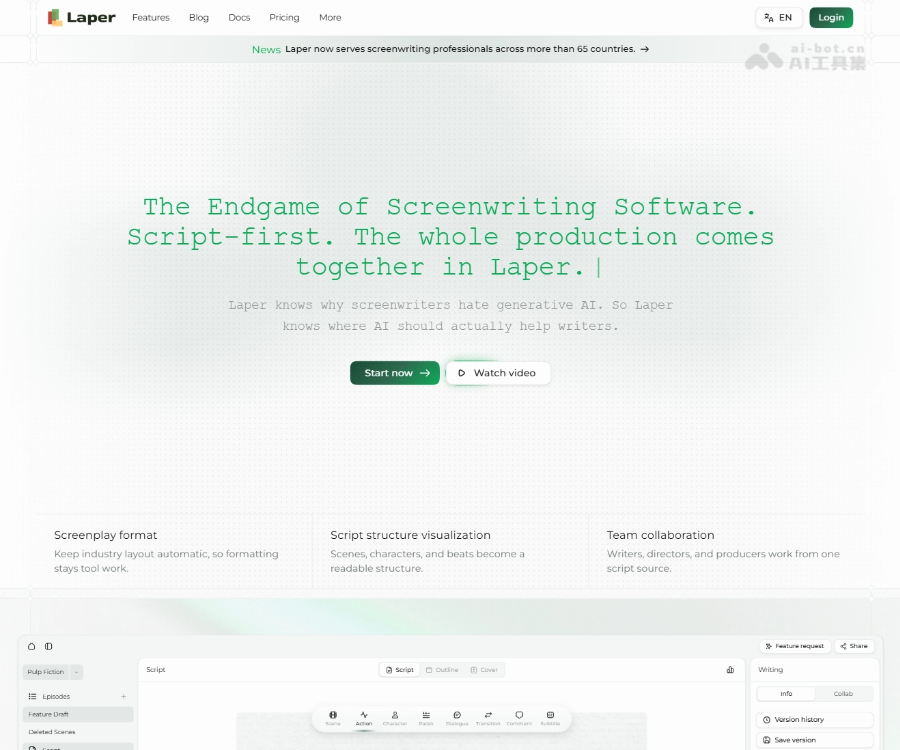Click the 'Screenplay format' heading
This screenshot has width=900, height=750.
tap(106, 535)
